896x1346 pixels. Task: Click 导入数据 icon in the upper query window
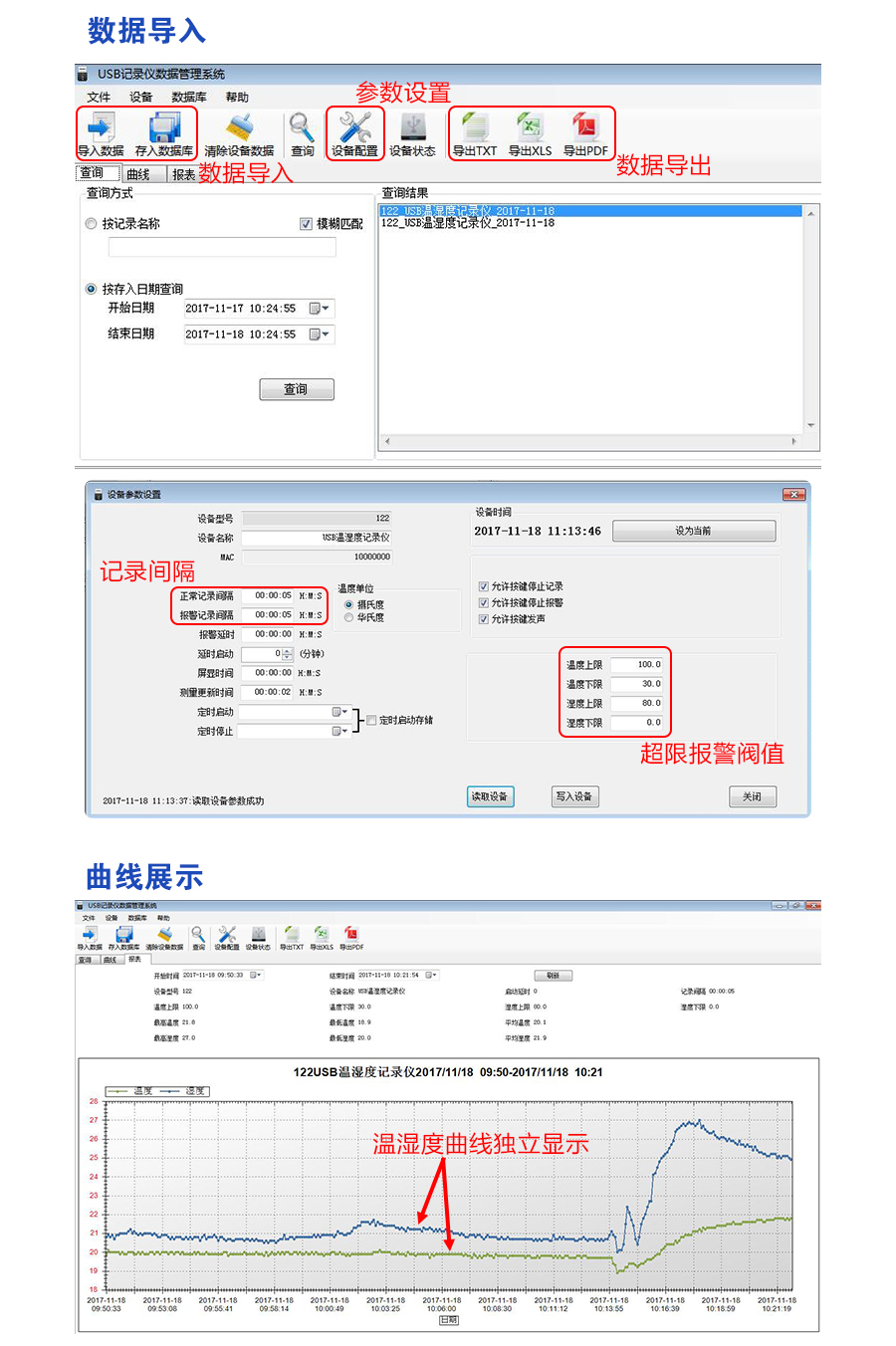point(100,128)
